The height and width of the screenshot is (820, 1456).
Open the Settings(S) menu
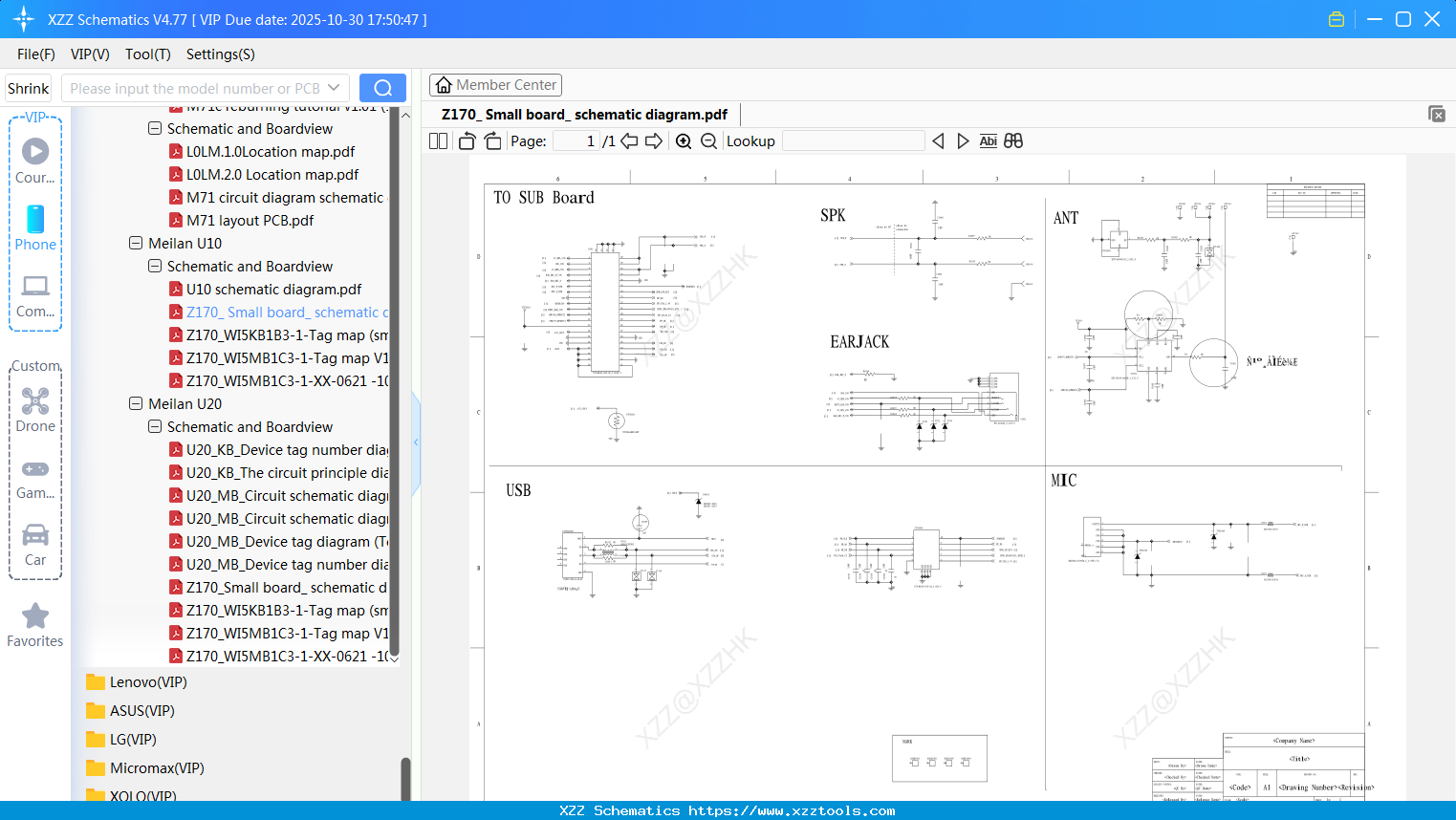coord(220,54)
